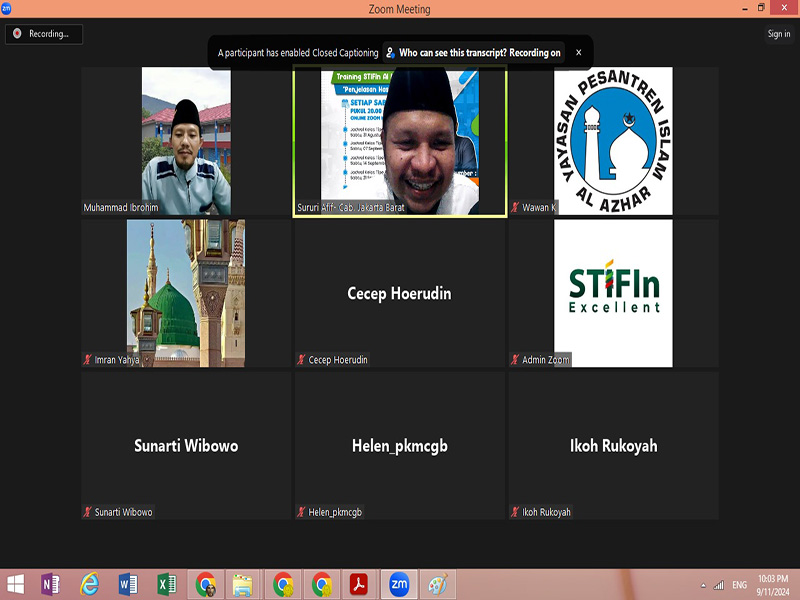
Task: Open File Explorer from the taskbar
Action: [242, 584]
